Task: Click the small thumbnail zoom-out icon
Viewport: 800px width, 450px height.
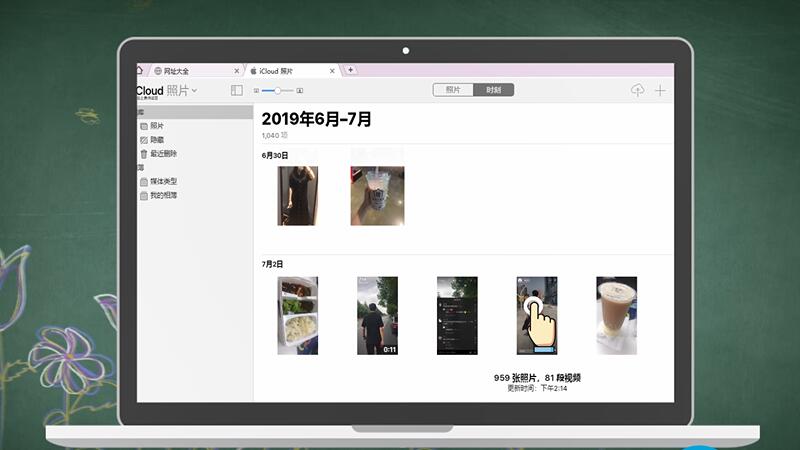Action: (x=256, y=91)
